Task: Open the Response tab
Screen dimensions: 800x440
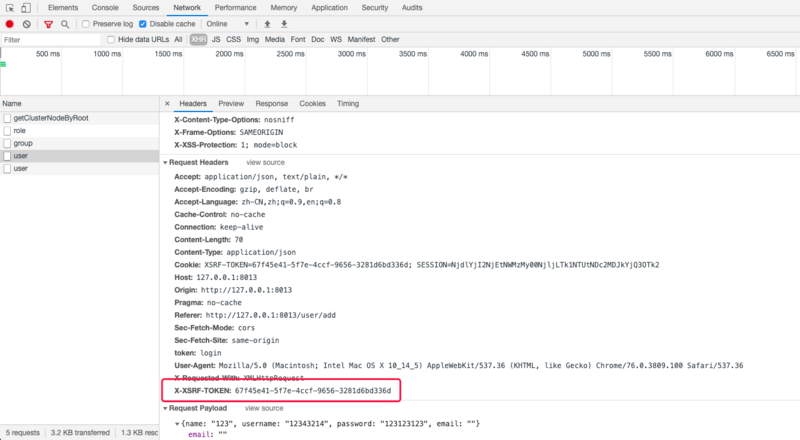Action: (x=271, y=104)
